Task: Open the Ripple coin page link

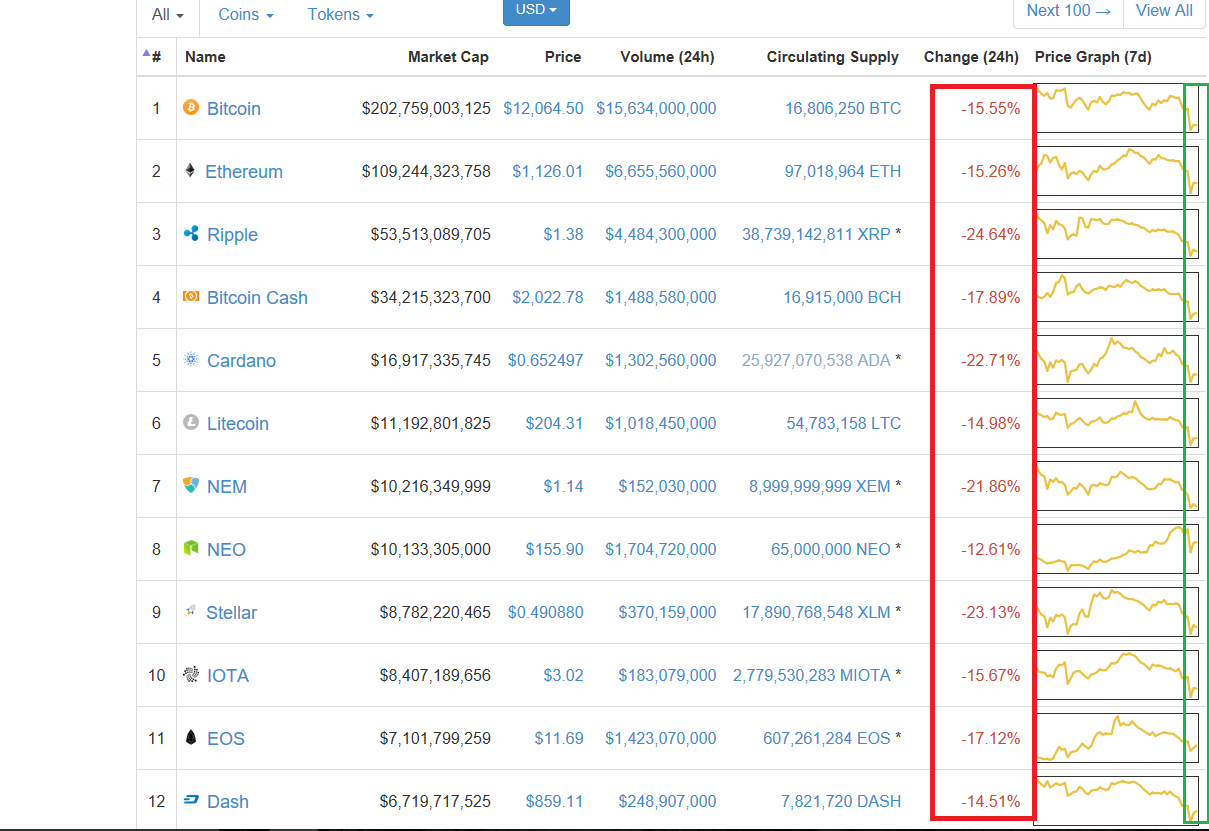Action: pyautogui.click(x=232, y=235)
